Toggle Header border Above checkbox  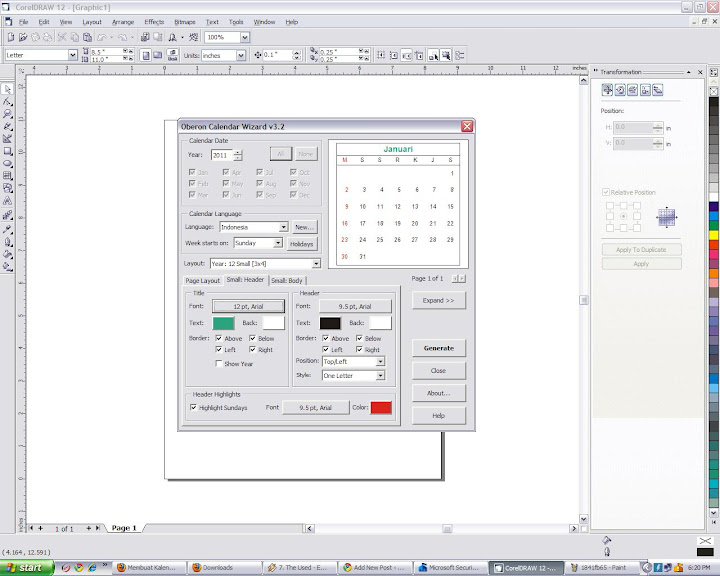[x=326, y=338]
